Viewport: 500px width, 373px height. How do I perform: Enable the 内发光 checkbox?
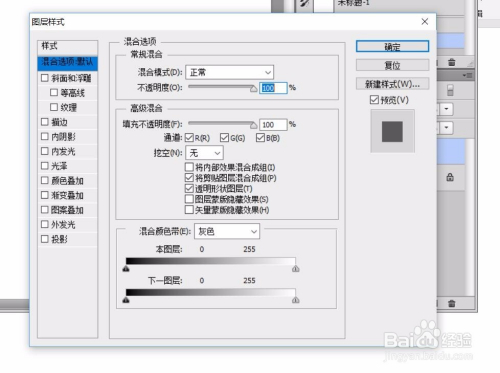(x=45, y=151)
